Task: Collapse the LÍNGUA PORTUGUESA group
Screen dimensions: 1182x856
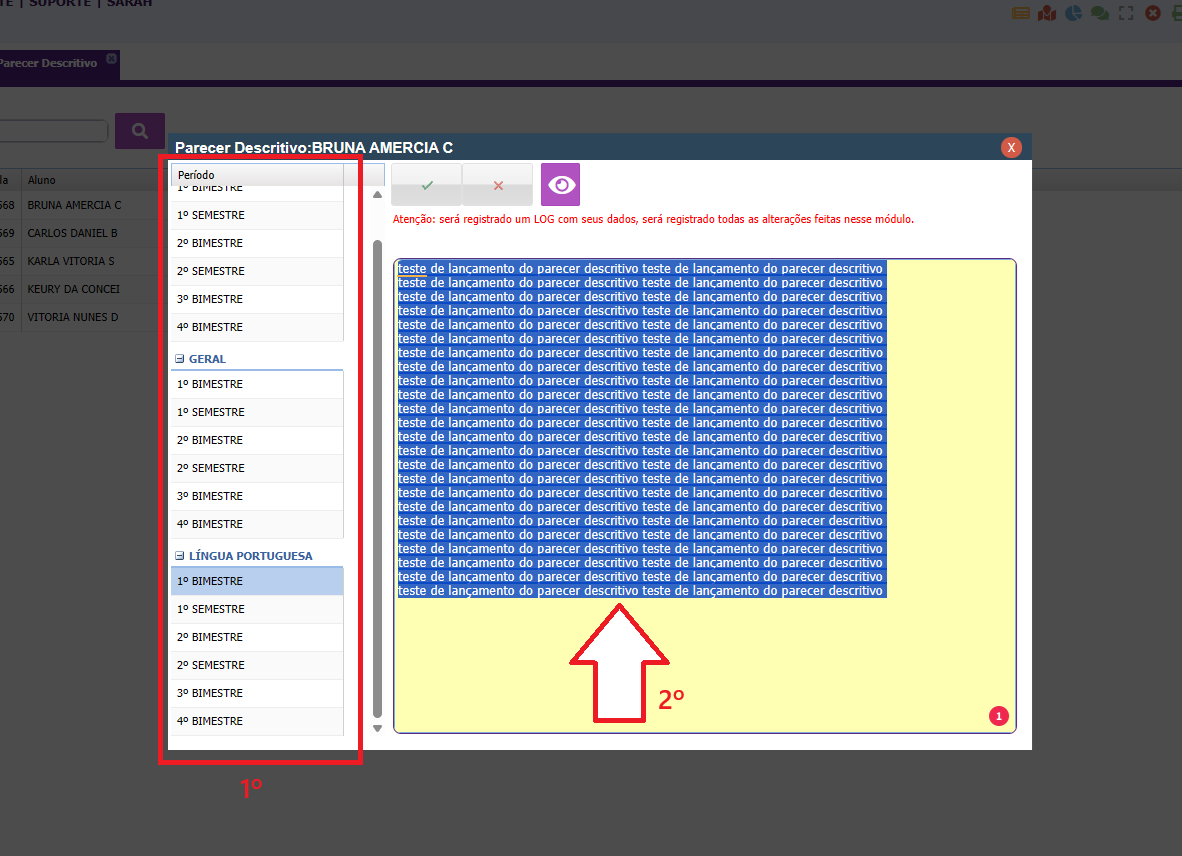Action: click(180, 556)
